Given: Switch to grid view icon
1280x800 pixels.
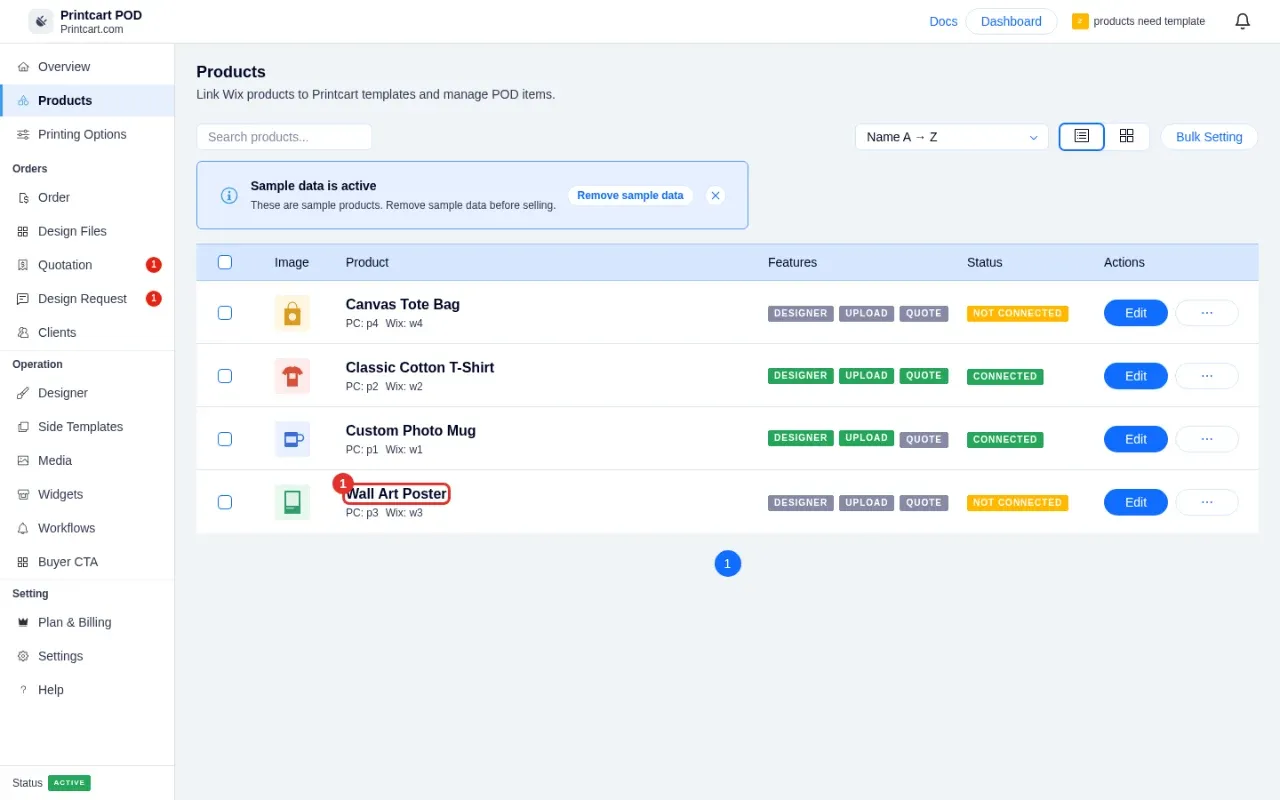Looking at the screenshot, I should (1127, 136).
